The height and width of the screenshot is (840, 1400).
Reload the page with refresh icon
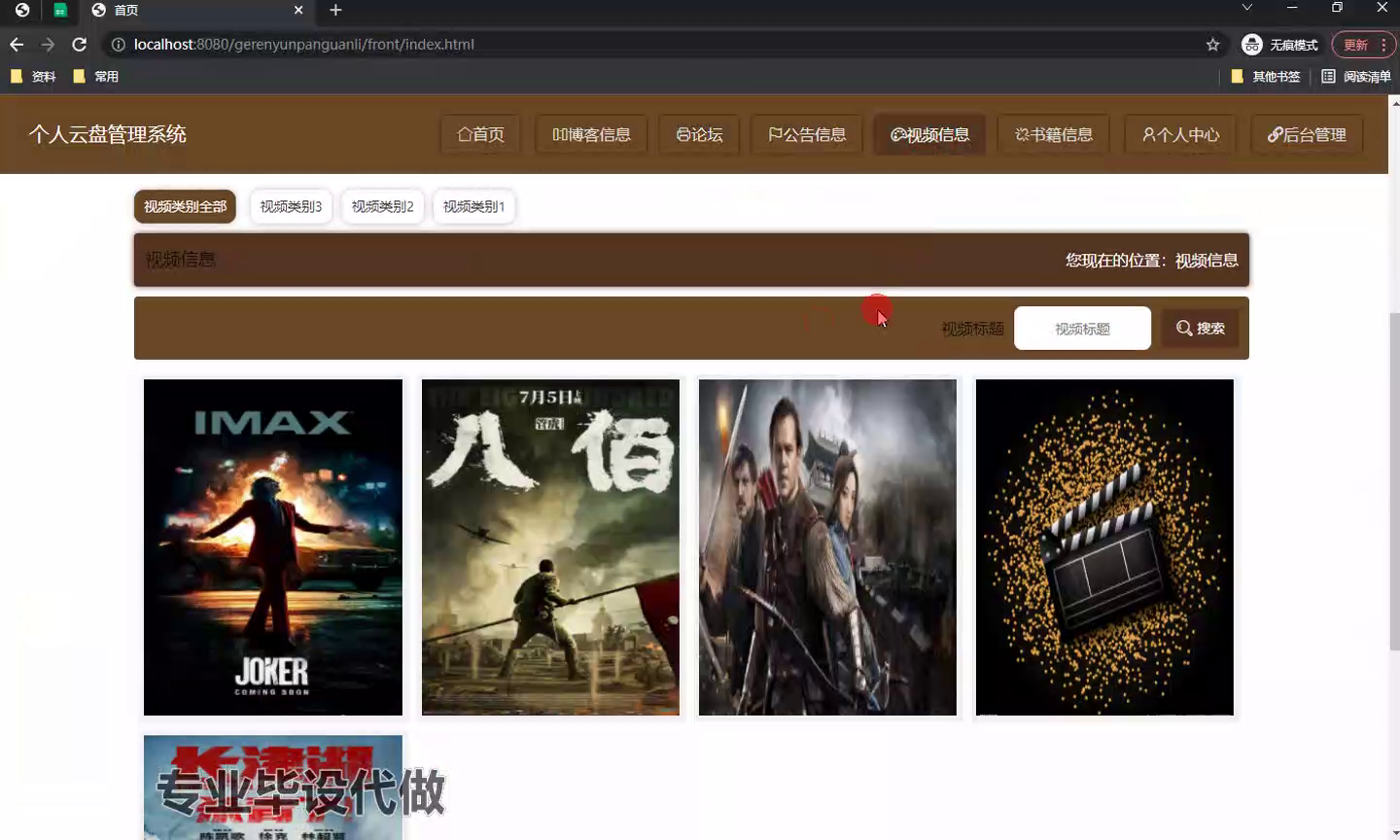[80, 45]
